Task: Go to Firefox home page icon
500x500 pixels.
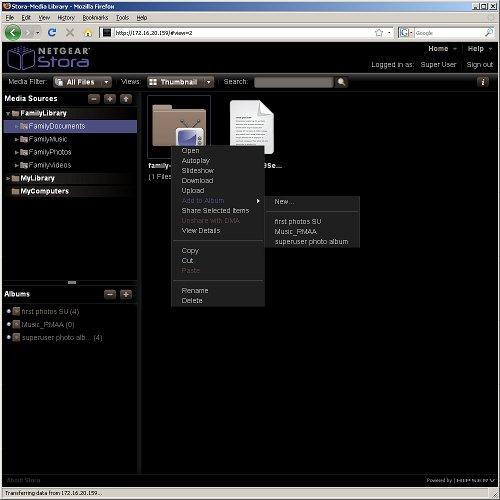Action: tap(88, 33)
